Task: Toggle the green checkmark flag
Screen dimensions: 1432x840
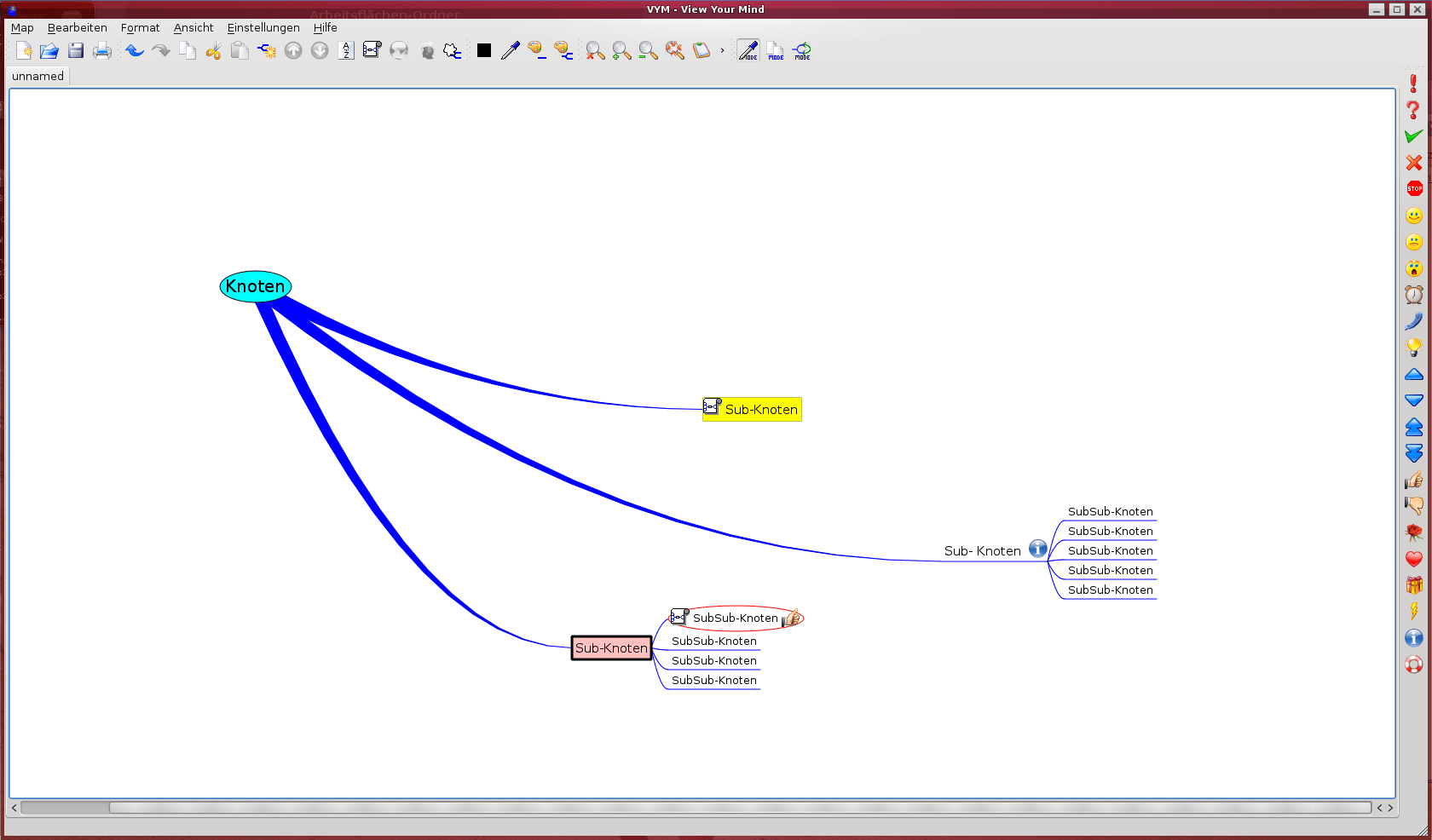Action: (x=1413, y=136)
